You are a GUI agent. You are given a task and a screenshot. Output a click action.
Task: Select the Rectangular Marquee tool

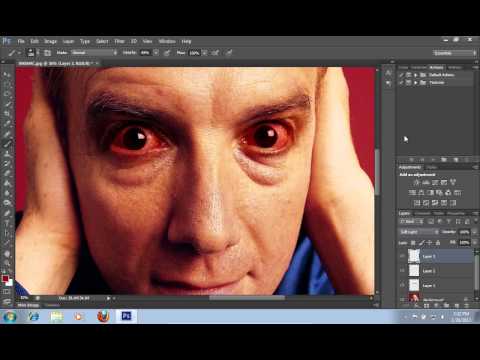pyautogui.click(x=7, y=84)
